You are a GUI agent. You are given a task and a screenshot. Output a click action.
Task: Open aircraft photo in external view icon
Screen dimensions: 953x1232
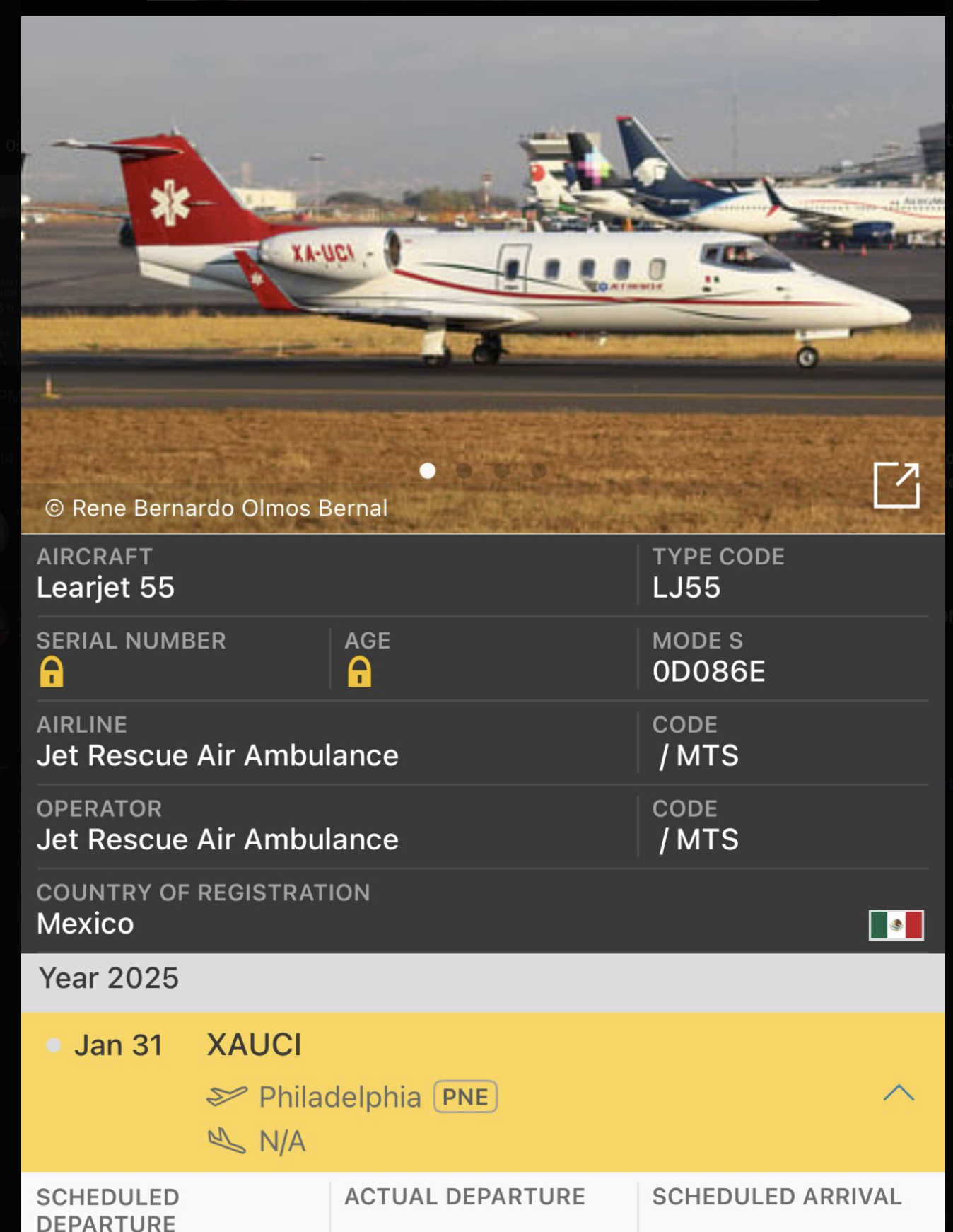[x=896, y=485]
